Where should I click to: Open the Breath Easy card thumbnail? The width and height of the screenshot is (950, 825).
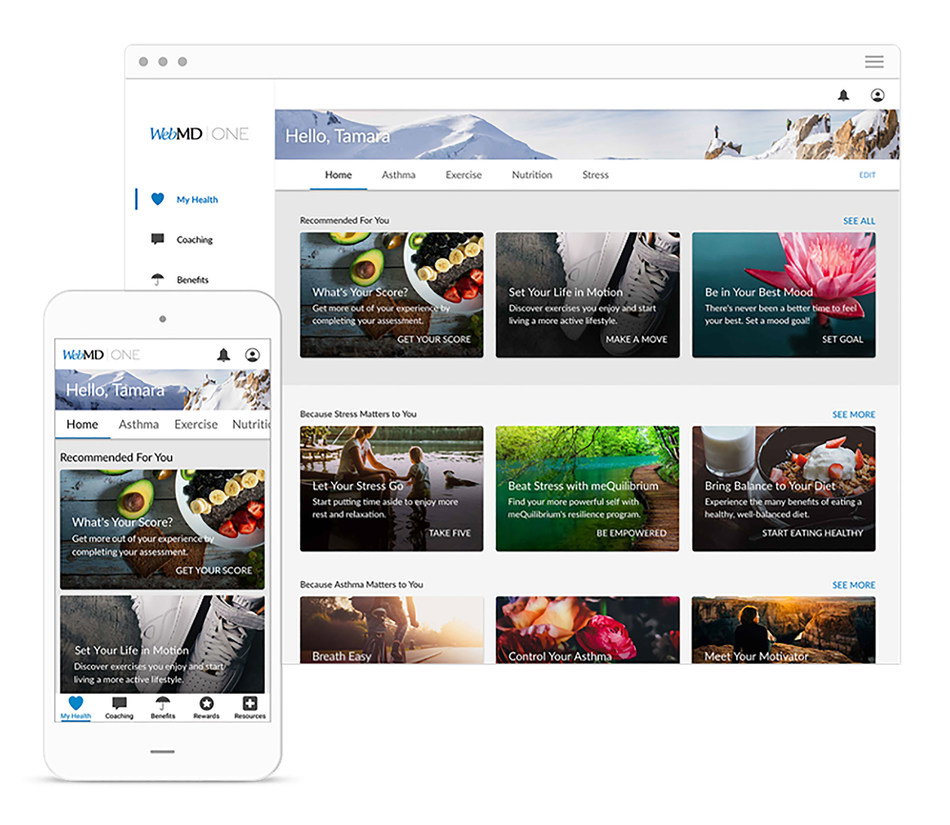(x=391, y=630)
